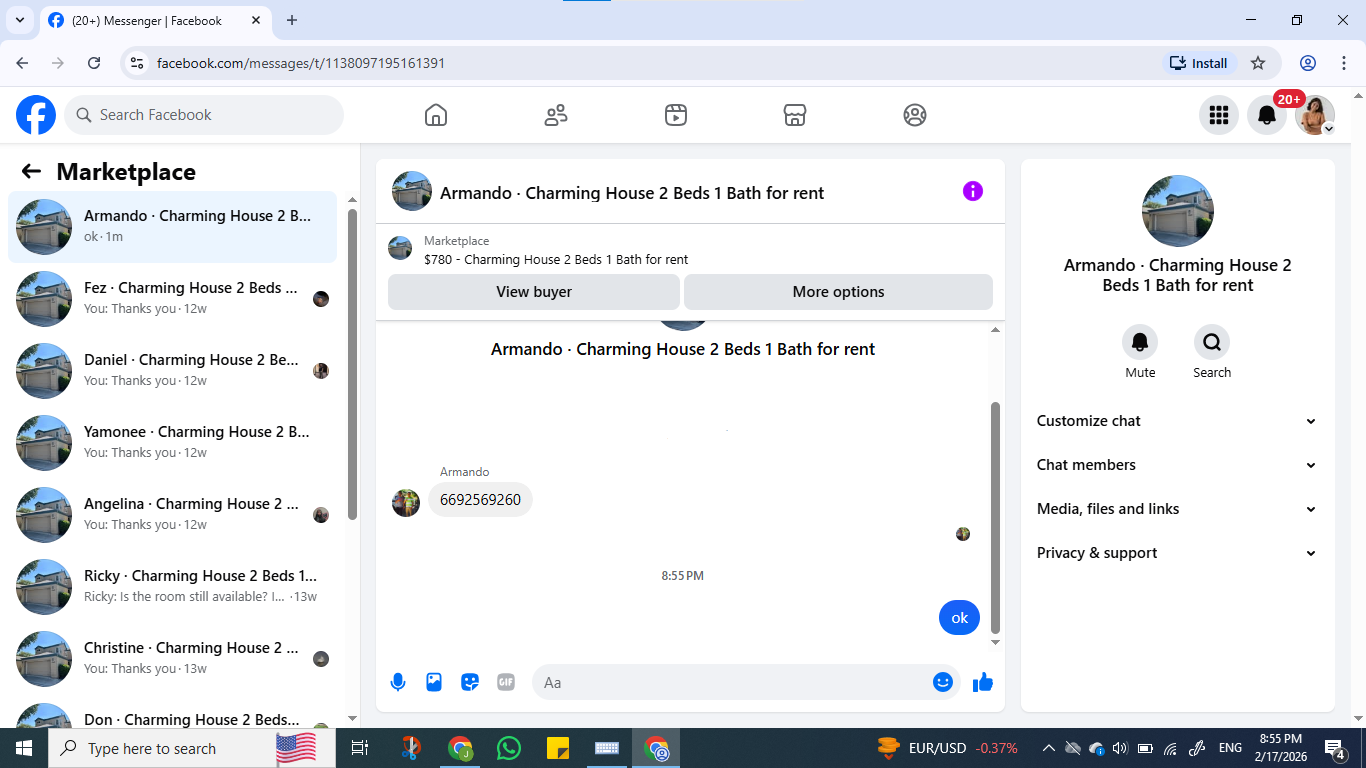This screenshot has height=768, width=1366.
Task: Open the Friends icon in top navigation
Action: [x=556, y=115]
